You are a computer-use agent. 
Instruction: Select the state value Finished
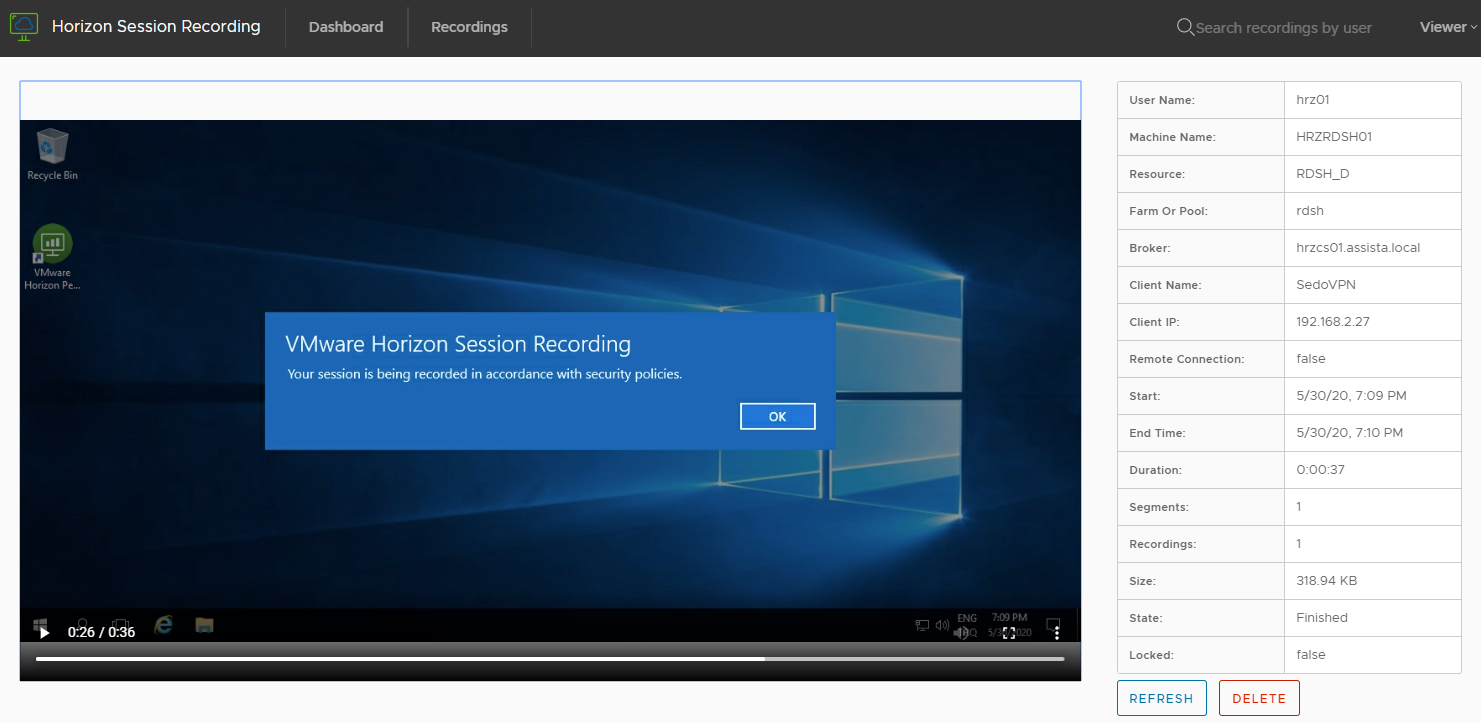pyautogui.click(x=1322, y=618)
